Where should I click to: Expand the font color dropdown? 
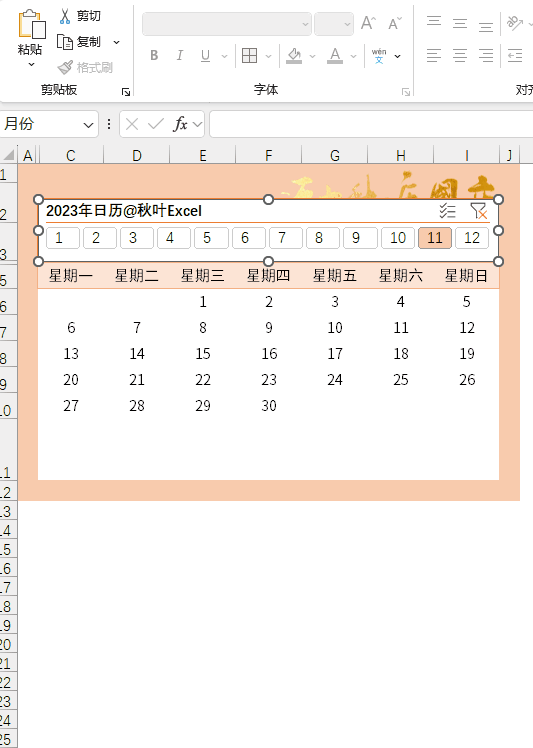(353, 56)
